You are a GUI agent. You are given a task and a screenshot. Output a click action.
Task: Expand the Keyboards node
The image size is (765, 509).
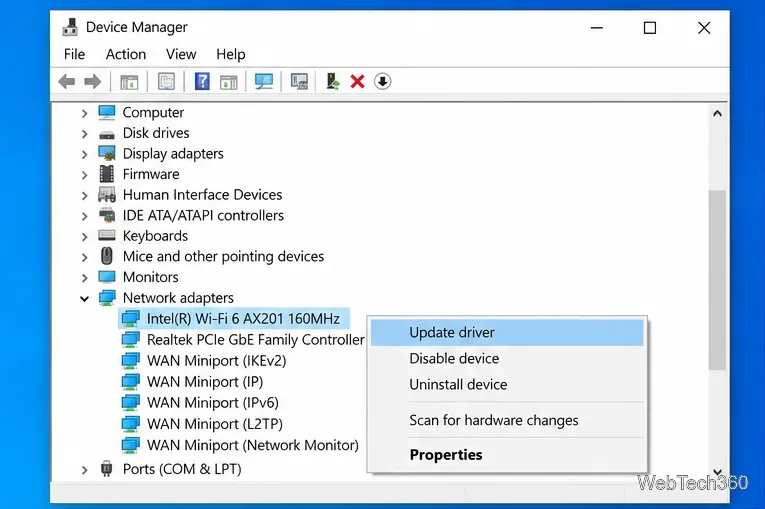[x=84, y=237]
